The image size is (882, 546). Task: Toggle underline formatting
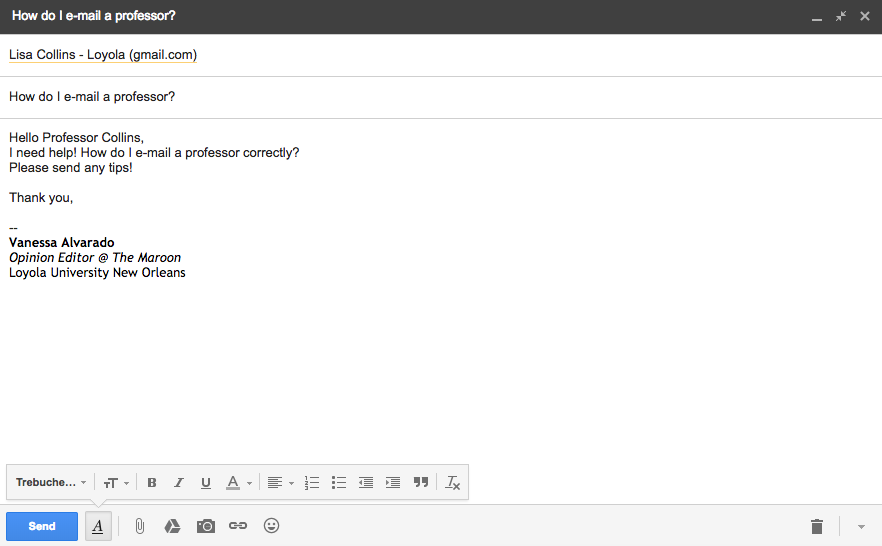pos(205,482)
